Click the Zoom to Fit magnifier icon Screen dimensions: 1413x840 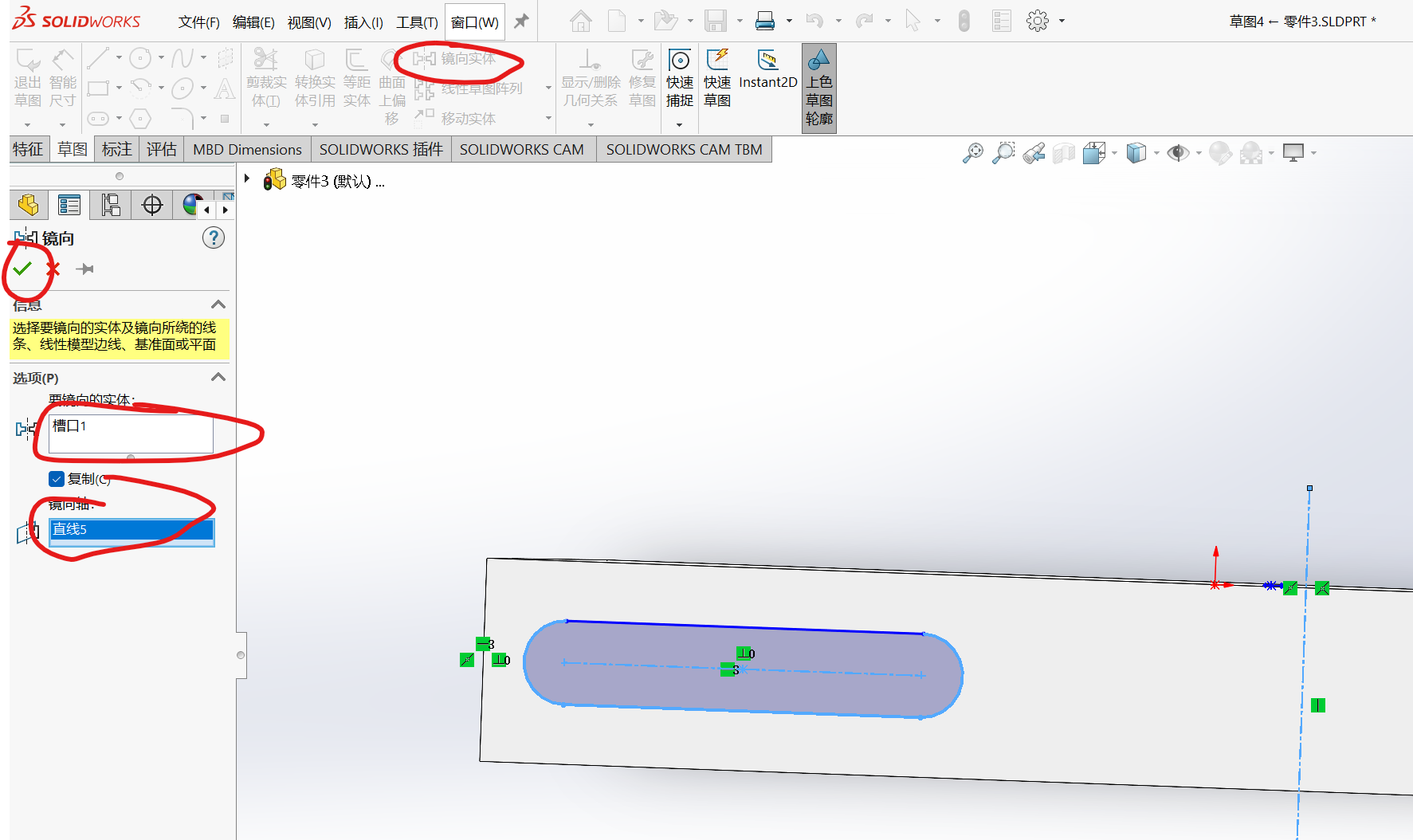click(x=972, y=153)
